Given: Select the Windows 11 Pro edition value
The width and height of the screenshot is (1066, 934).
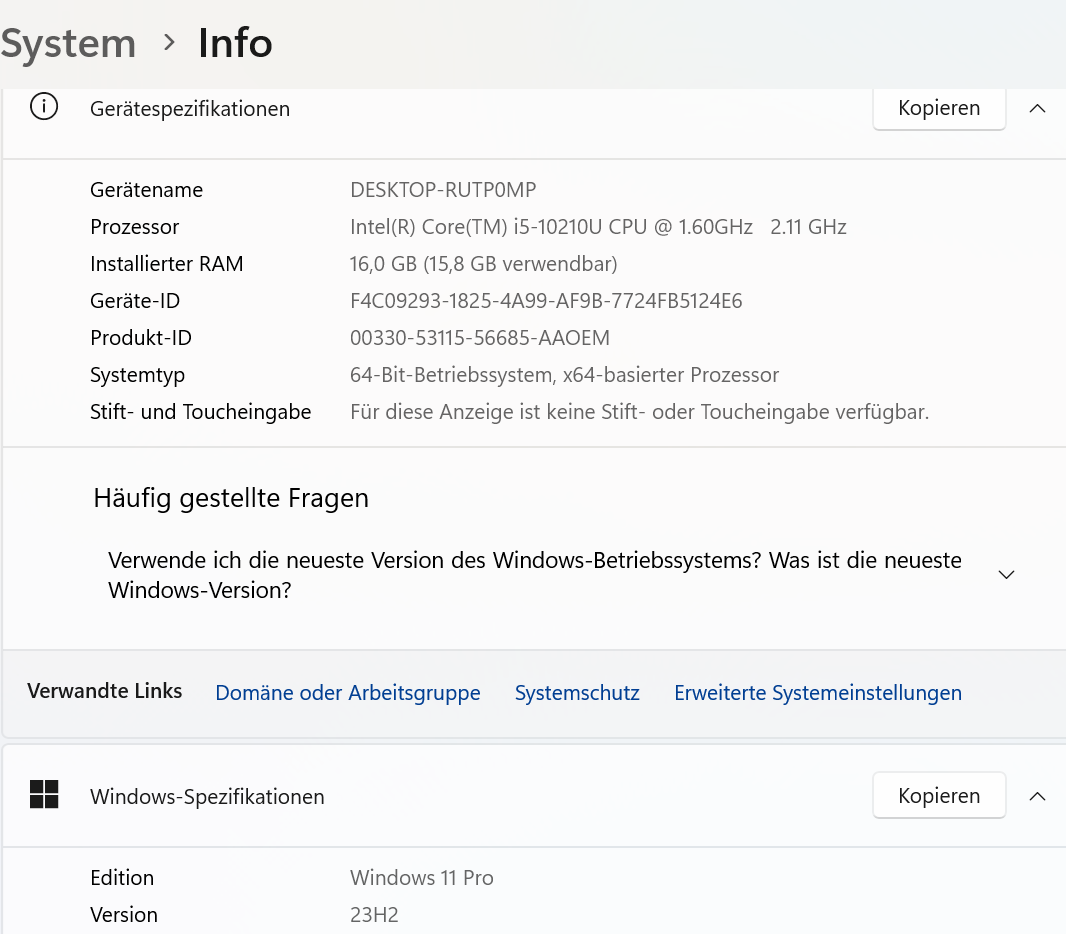Looking at the screenshot, I should (x=422, y=878).
